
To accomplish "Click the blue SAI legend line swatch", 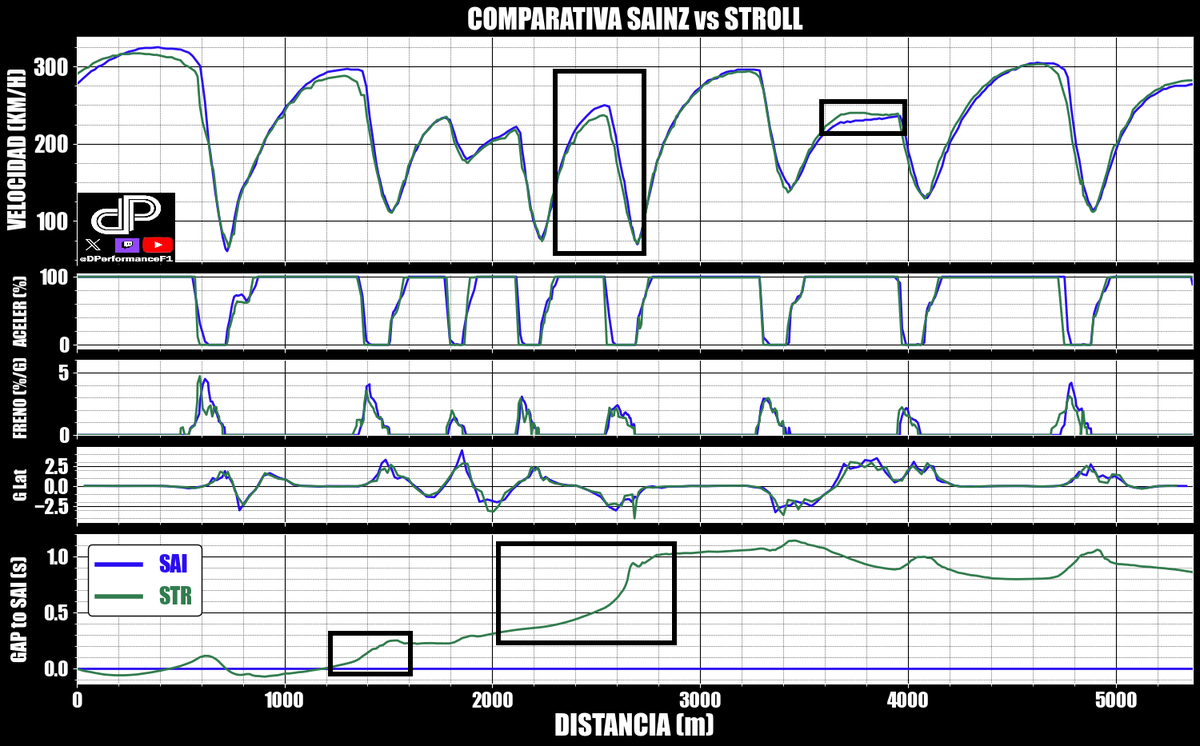I will click(121, 566).
